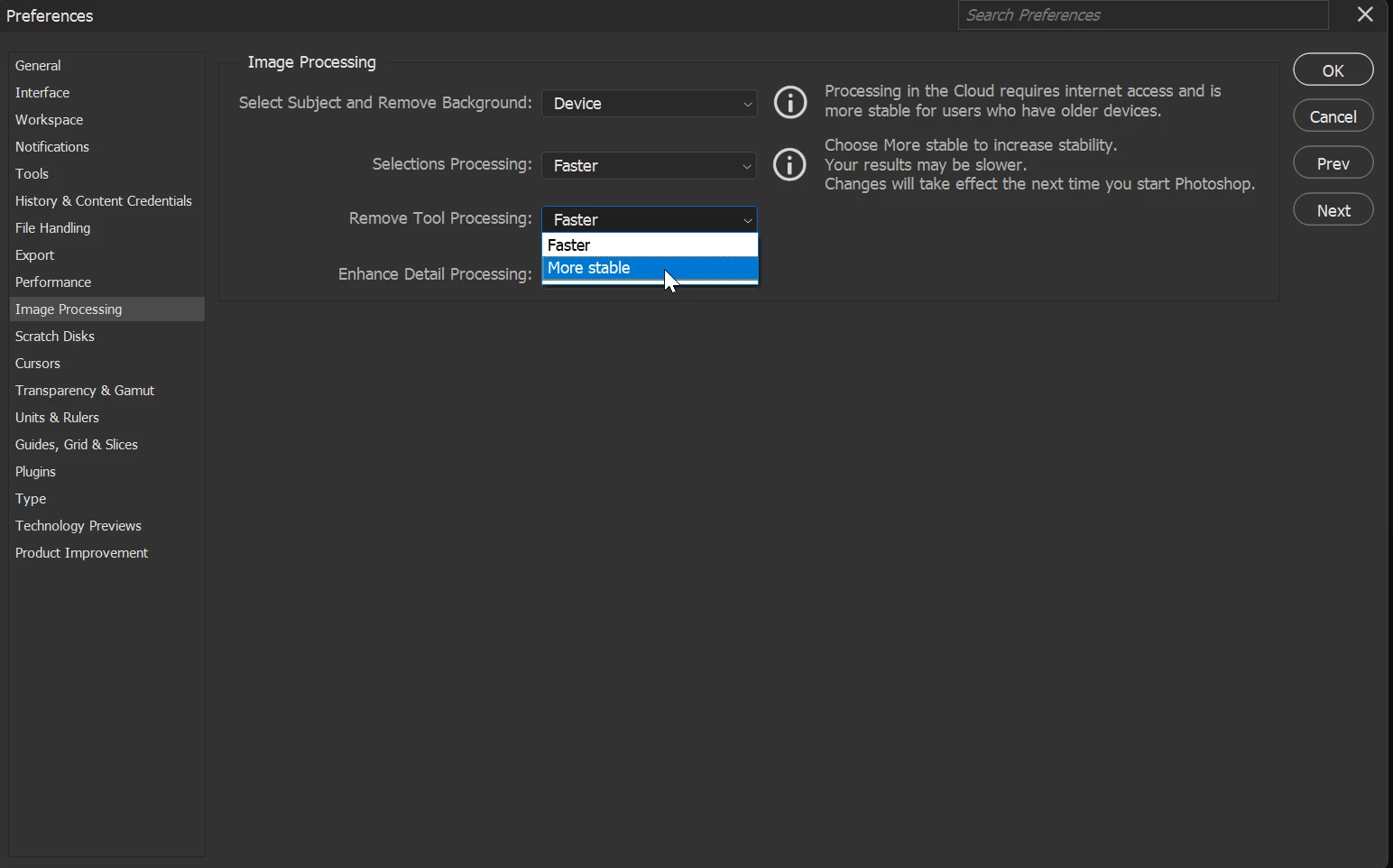Screen dimensions: 1393x868
Task: Open the Product Improvement category
Action: (106, 553)
